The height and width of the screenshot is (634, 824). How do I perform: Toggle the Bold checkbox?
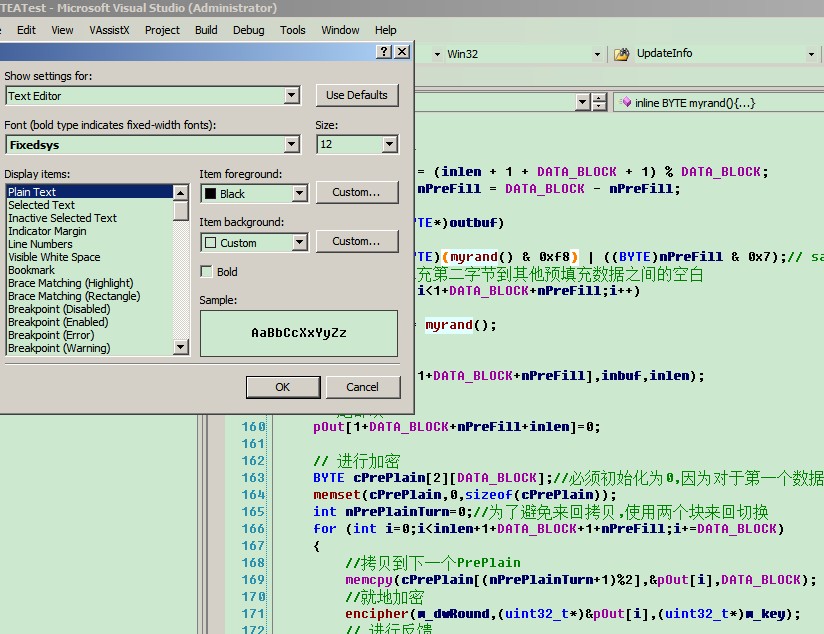point(207,272)
